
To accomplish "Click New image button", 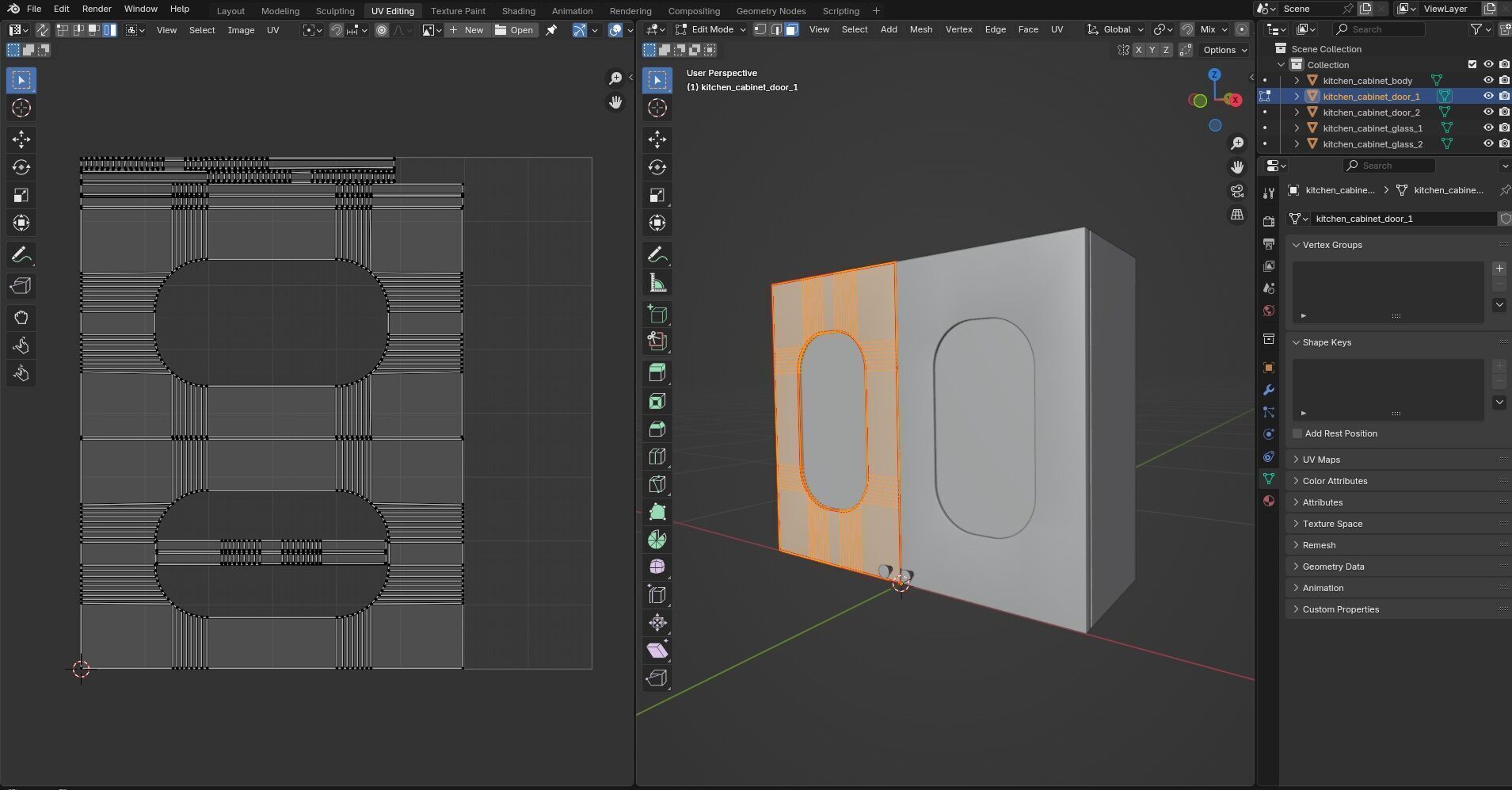I will pyautogui.click(x=467, y=30).
